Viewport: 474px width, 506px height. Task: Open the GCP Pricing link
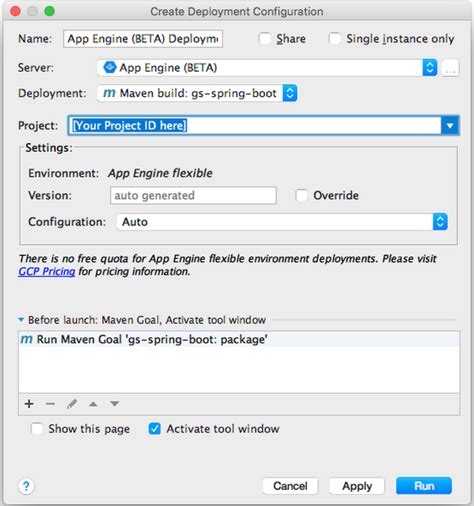[47, 272]
